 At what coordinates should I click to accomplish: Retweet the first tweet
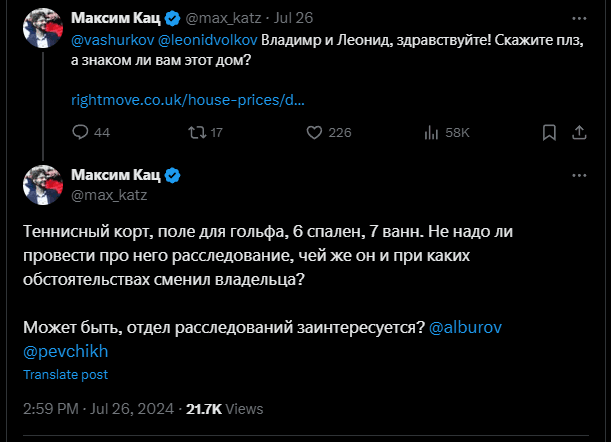[194, 132]
